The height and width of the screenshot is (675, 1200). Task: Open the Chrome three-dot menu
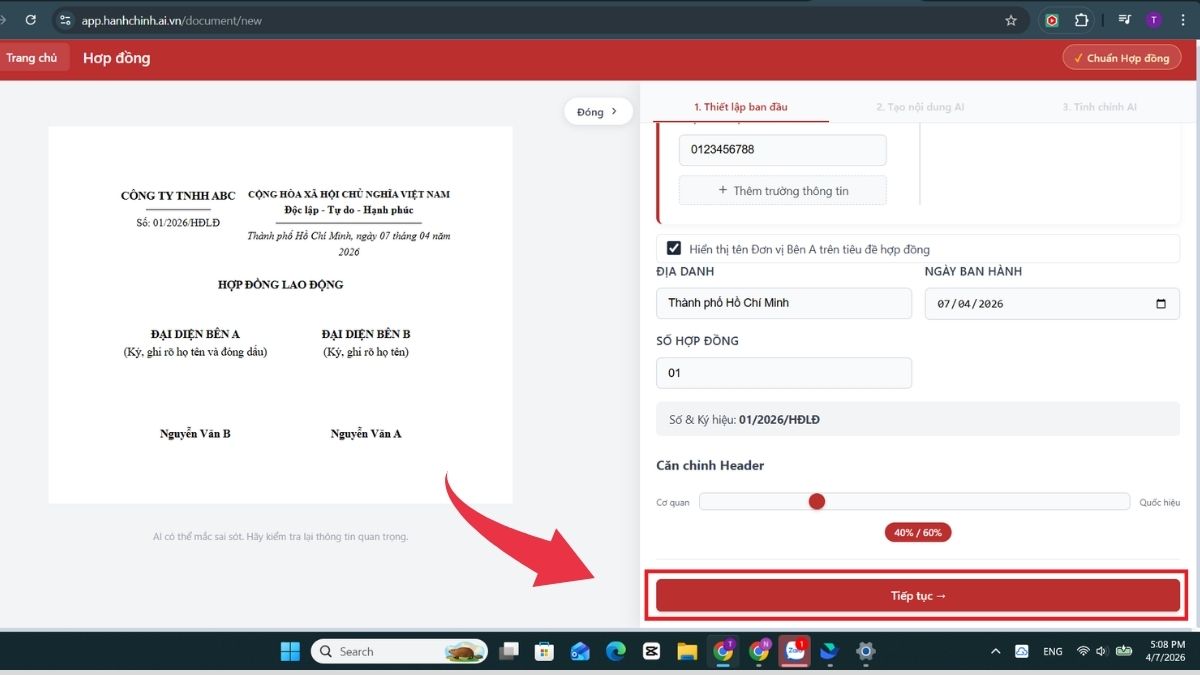[1183, 20]
